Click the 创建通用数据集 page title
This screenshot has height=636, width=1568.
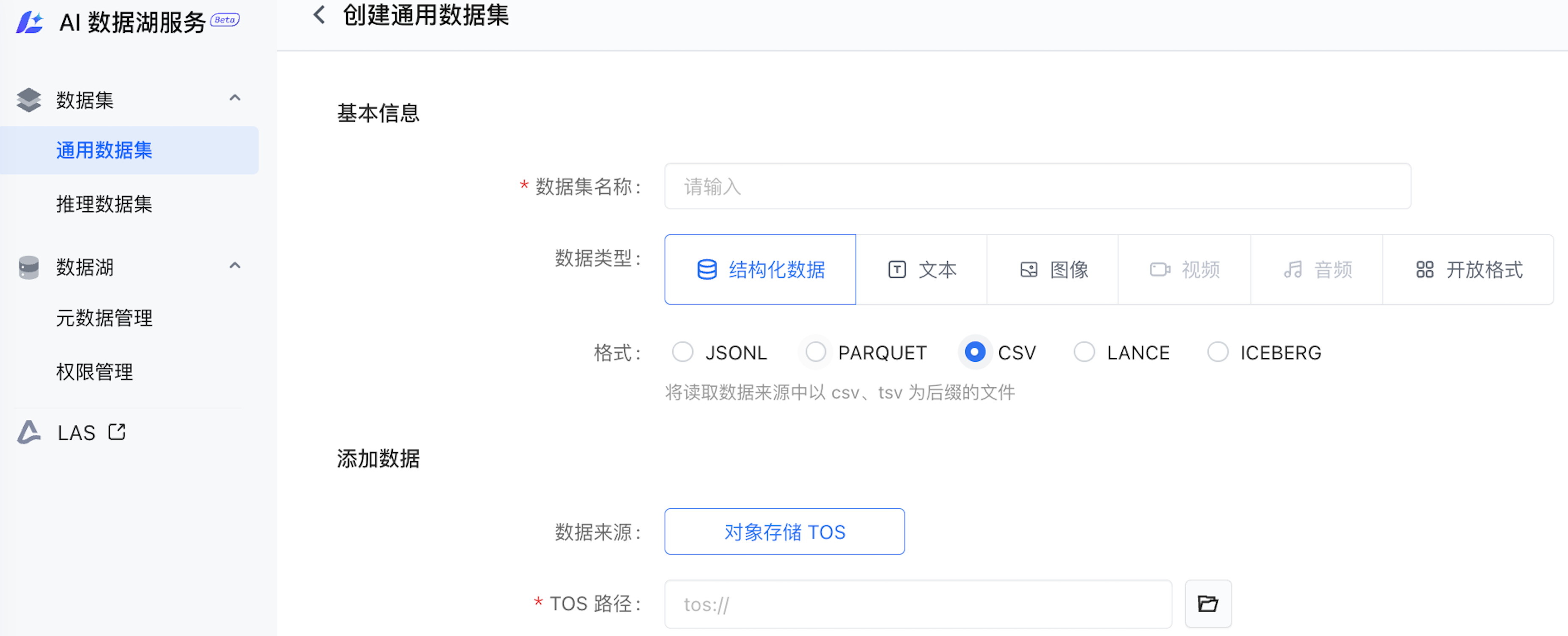(425, 14)
